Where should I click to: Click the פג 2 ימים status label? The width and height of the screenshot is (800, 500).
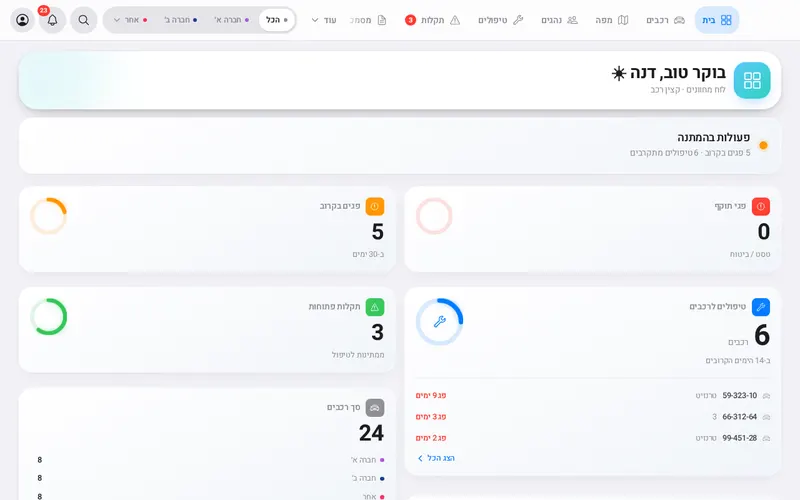point(431,438)
